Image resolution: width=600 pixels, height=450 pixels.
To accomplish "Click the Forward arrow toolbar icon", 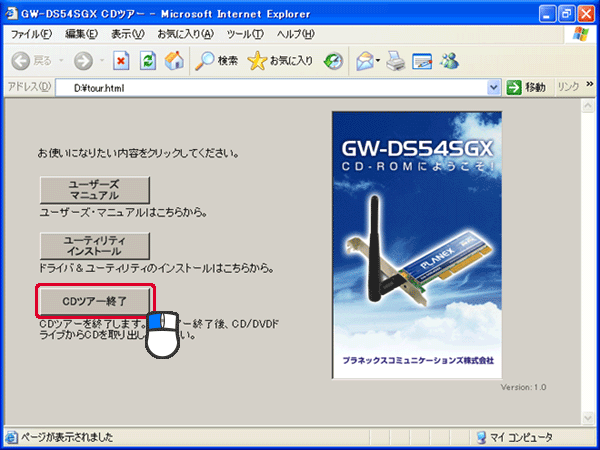I will (83, 60).
